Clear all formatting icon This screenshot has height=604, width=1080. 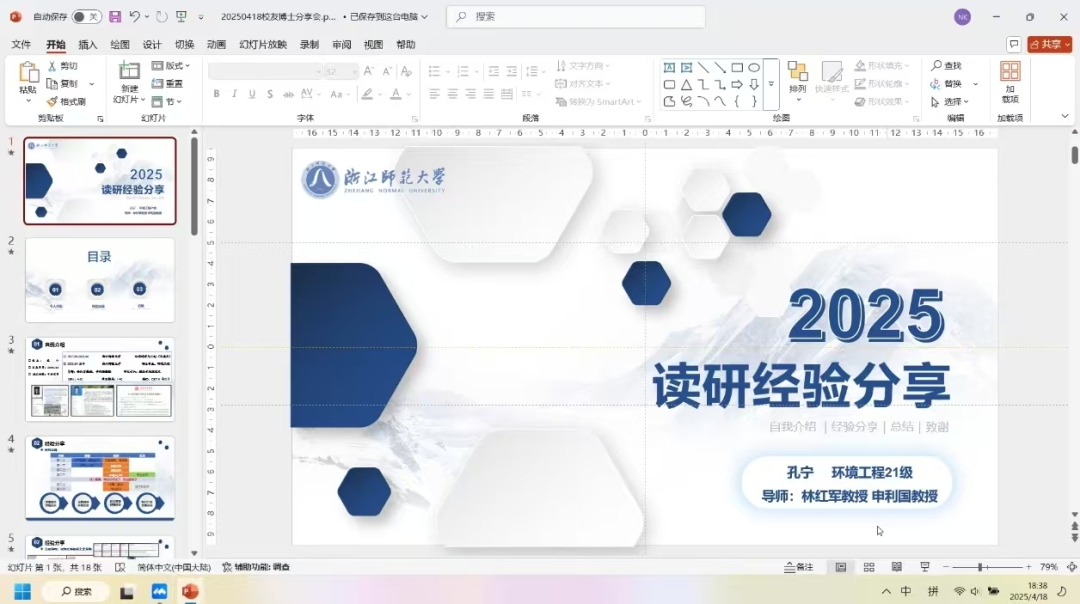(406, 72)
